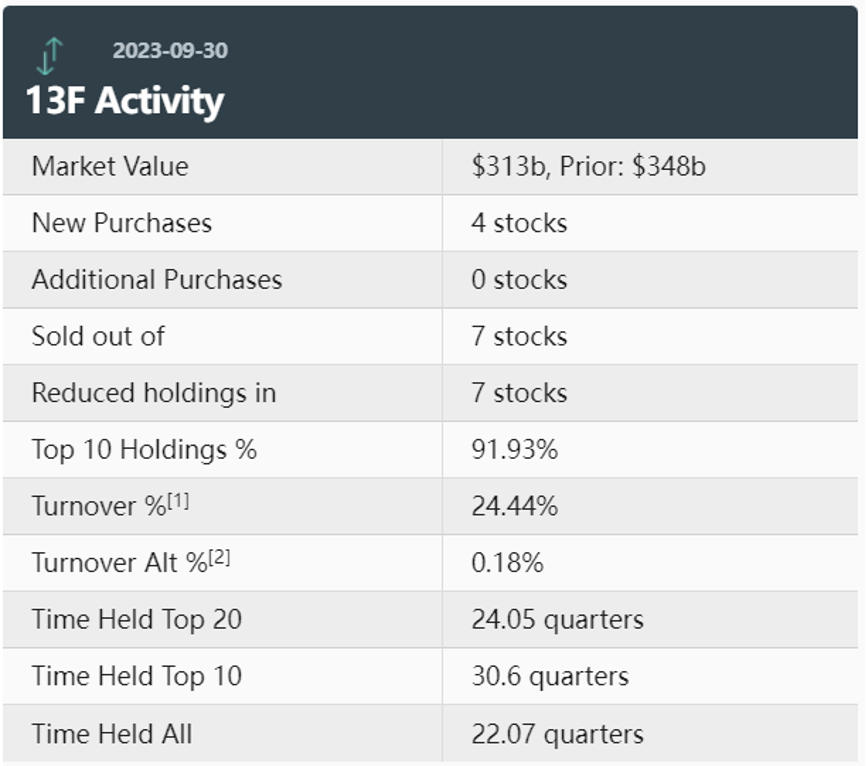Click the 91.93% value

coord(514,449)
